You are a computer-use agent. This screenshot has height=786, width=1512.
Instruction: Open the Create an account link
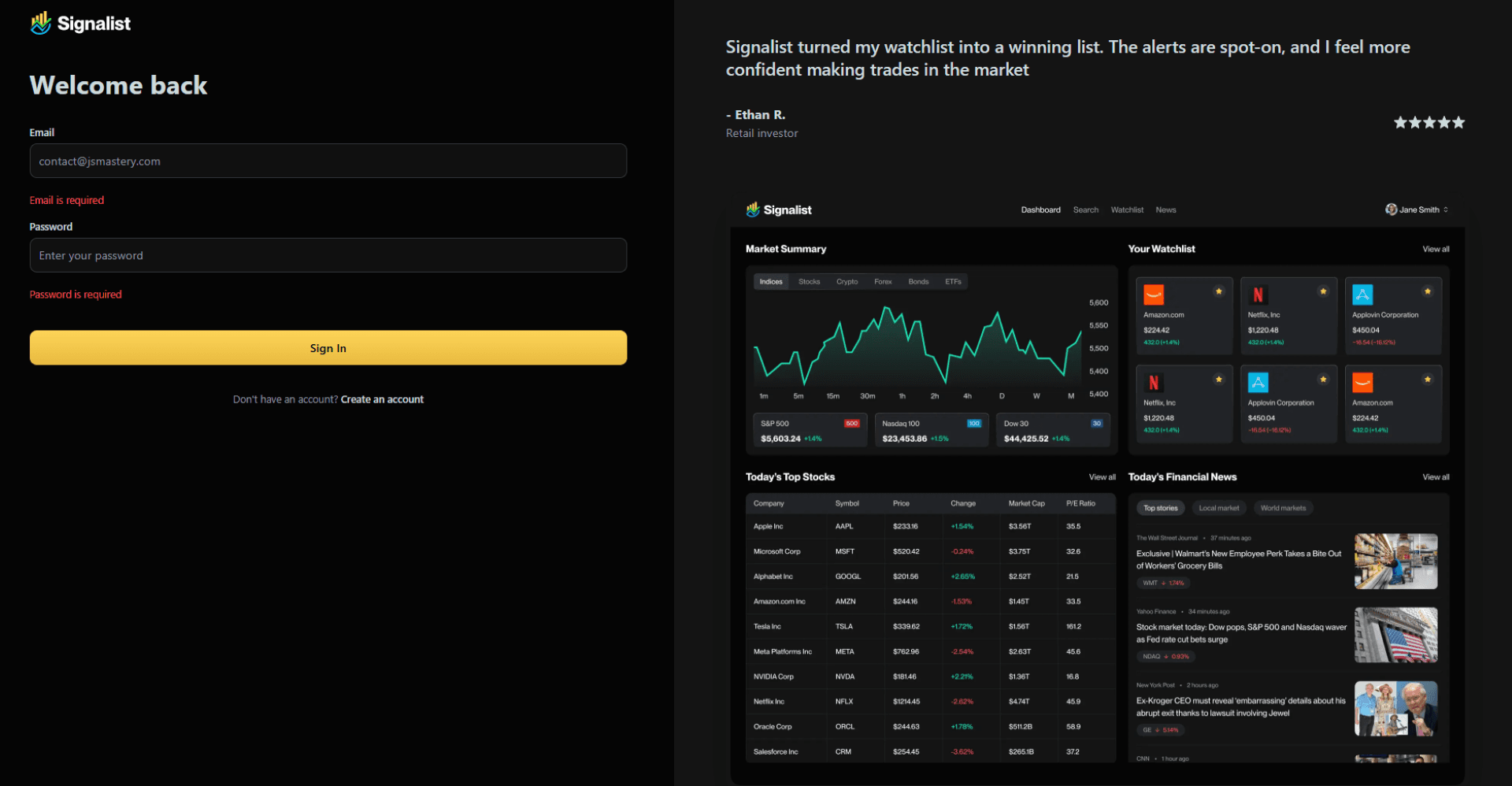click(x=382, y=399)
